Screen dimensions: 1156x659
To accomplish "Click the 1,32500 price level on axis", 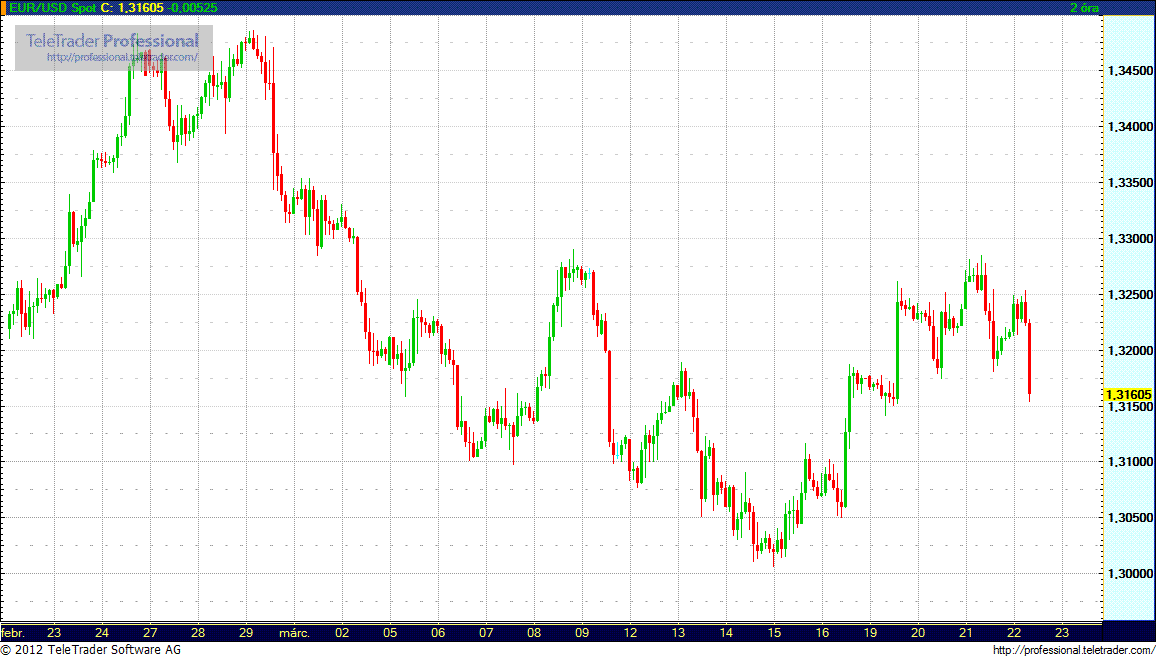I will click(1128, 295).
